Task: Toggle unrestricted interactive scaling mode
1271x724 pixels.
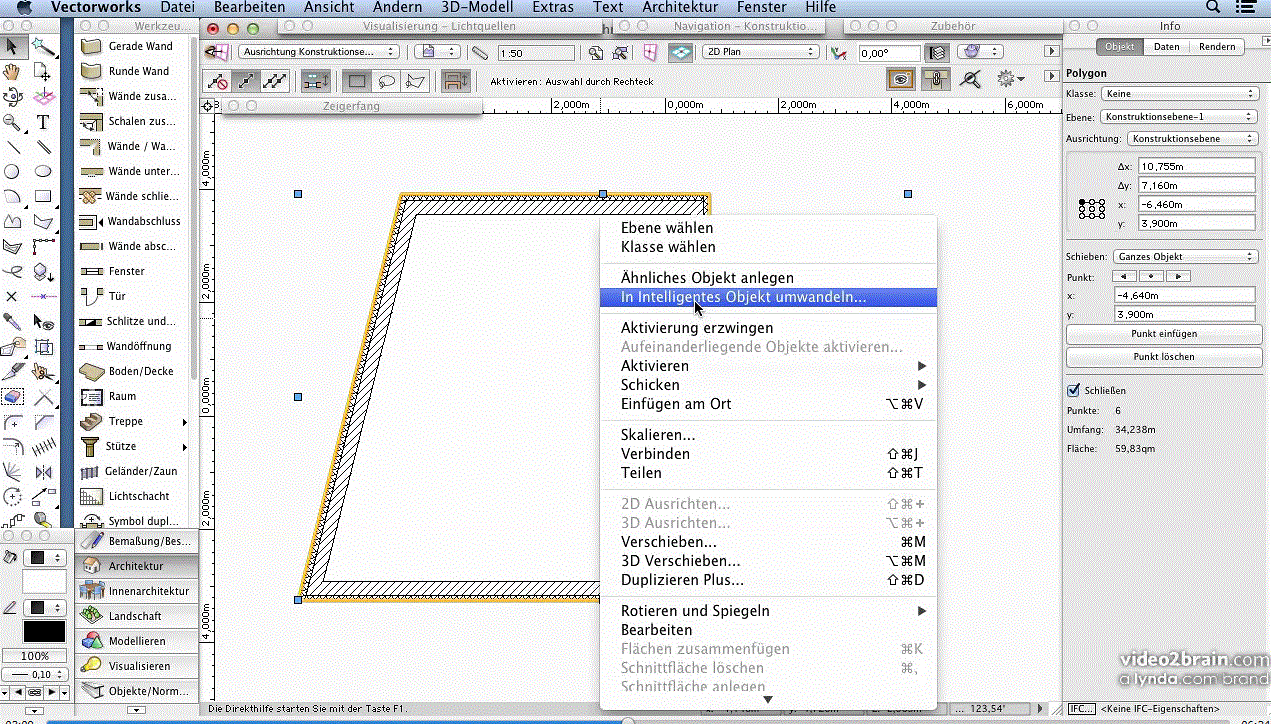Action: click(x=275, y=80)
